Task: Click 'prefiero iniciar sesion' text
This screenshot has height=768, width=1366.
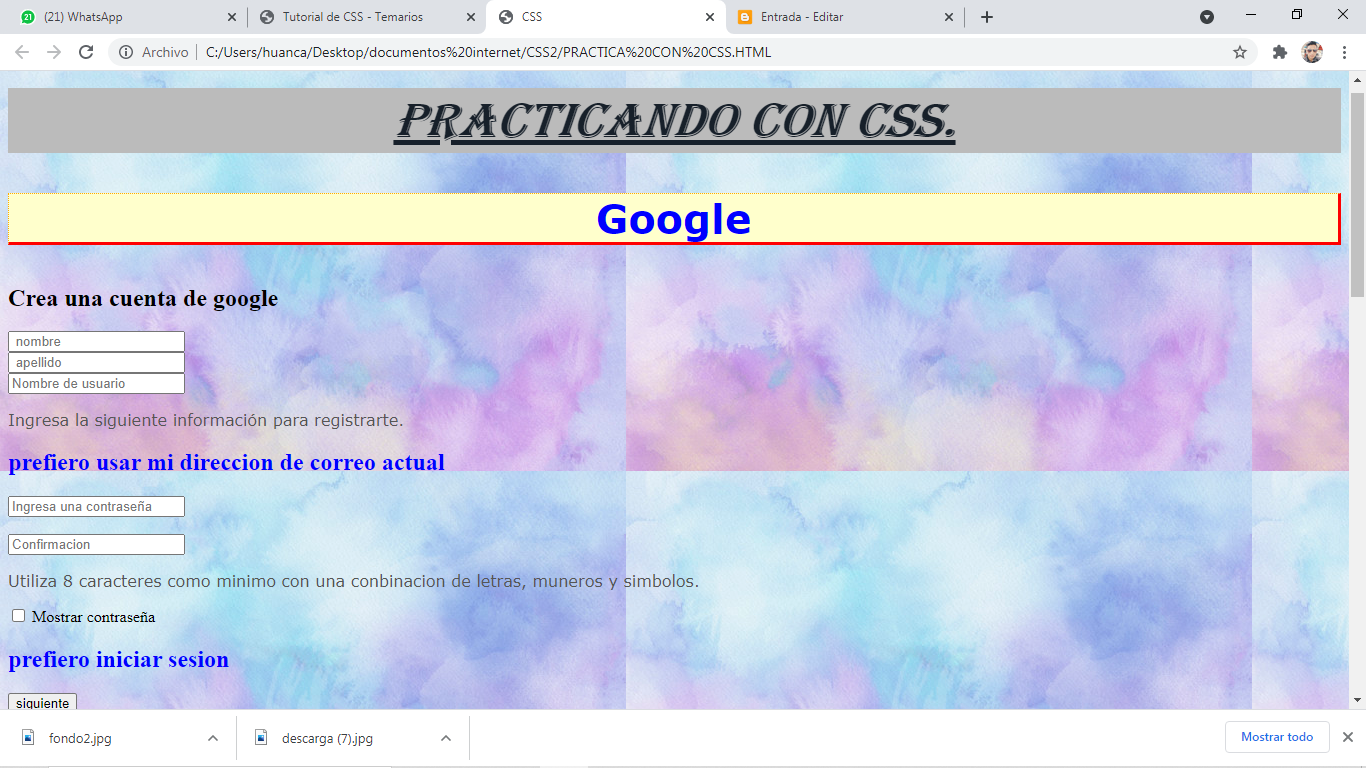Action: click(x=118, y=660)
